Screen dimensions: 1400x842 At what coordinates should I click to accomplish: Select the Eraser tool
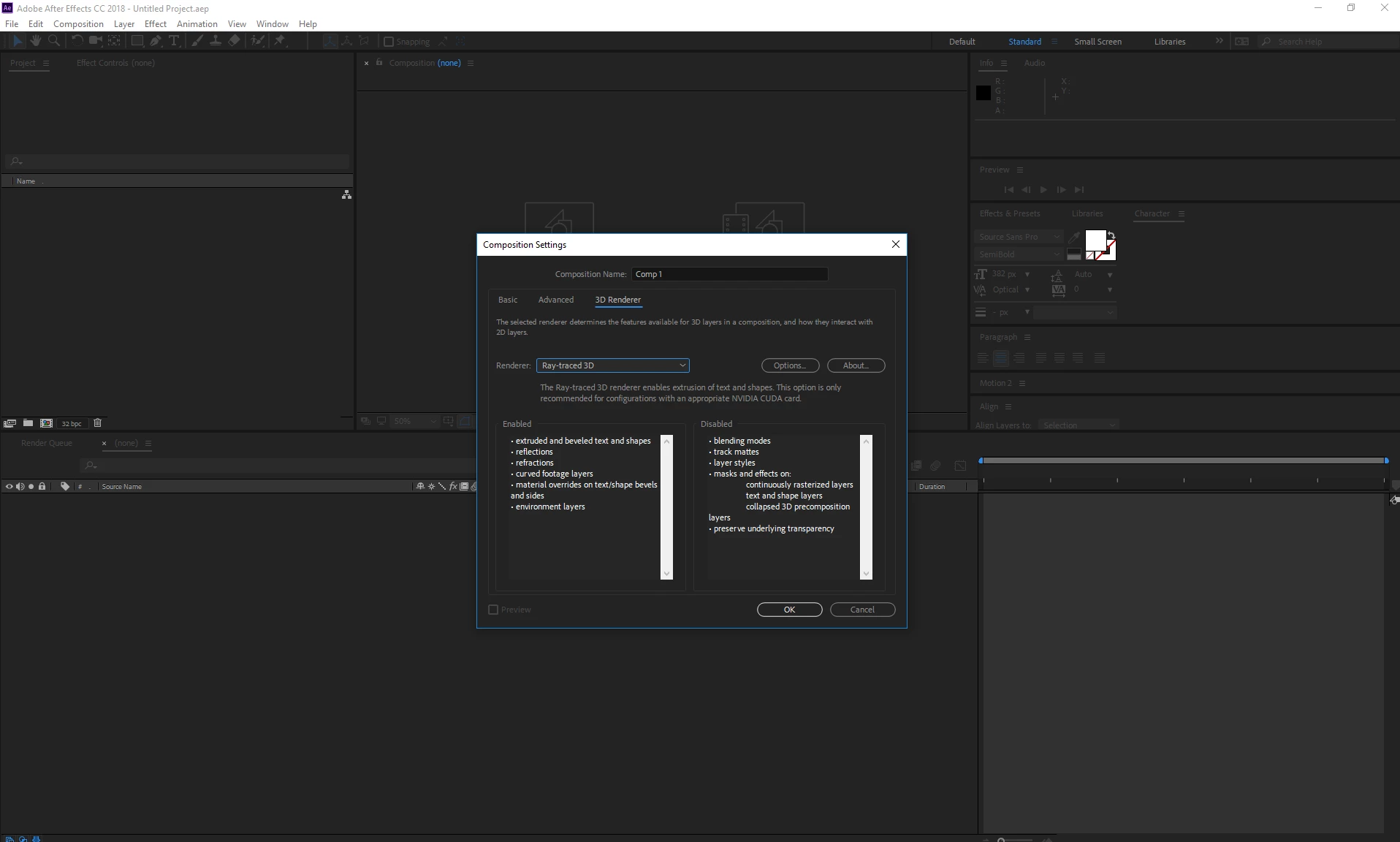(x=234, y=41)
